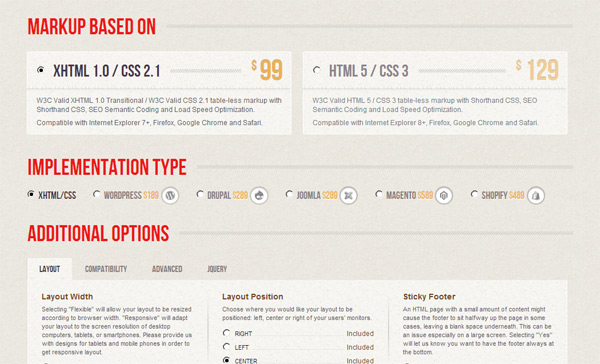600x364 pixels.
Task: Select XHTML 1.0 / CSS 2.1 radio button
Action: 41,70
